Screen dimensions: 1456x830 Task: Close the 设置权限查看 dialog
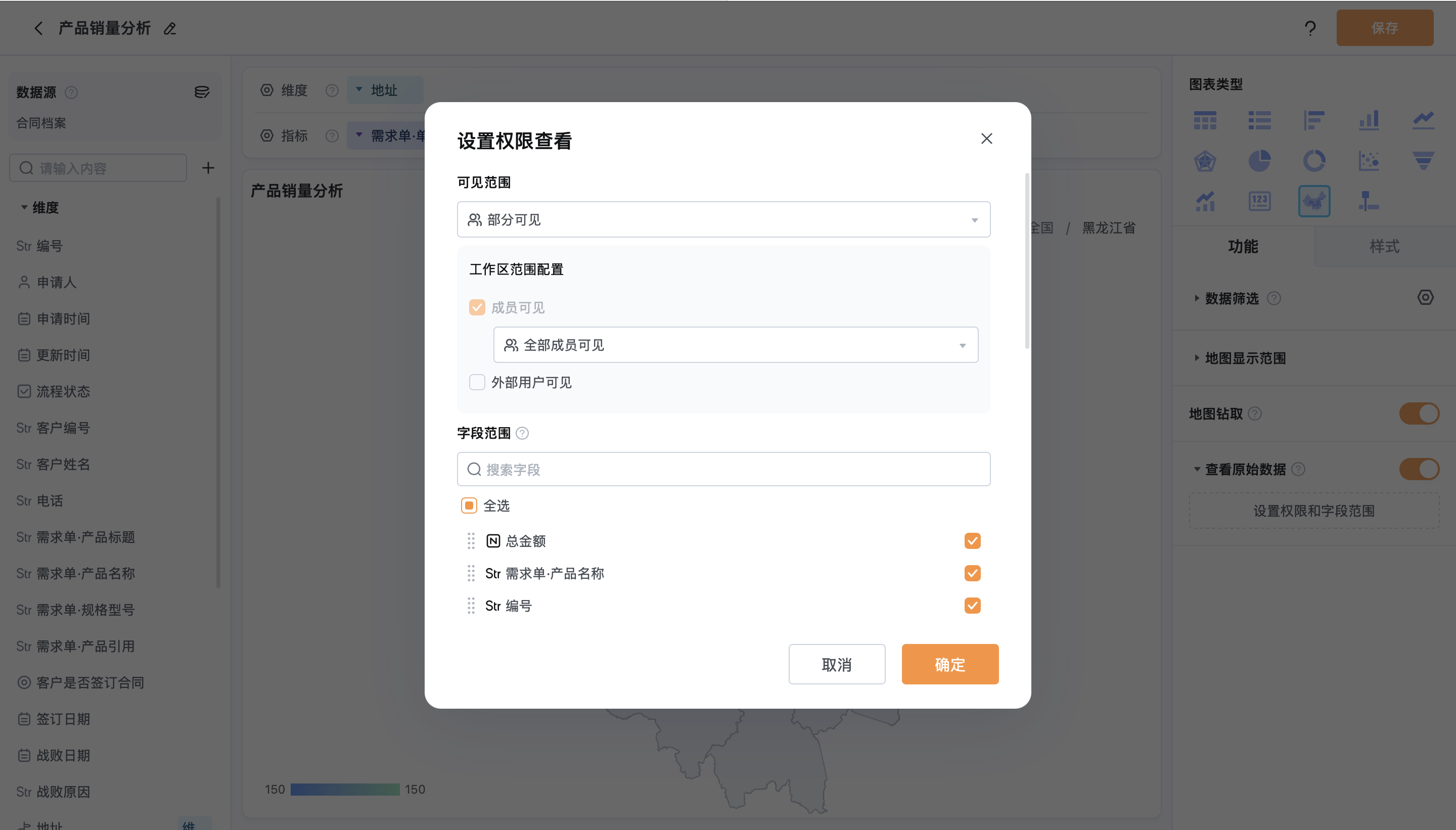tap(986, 139)
